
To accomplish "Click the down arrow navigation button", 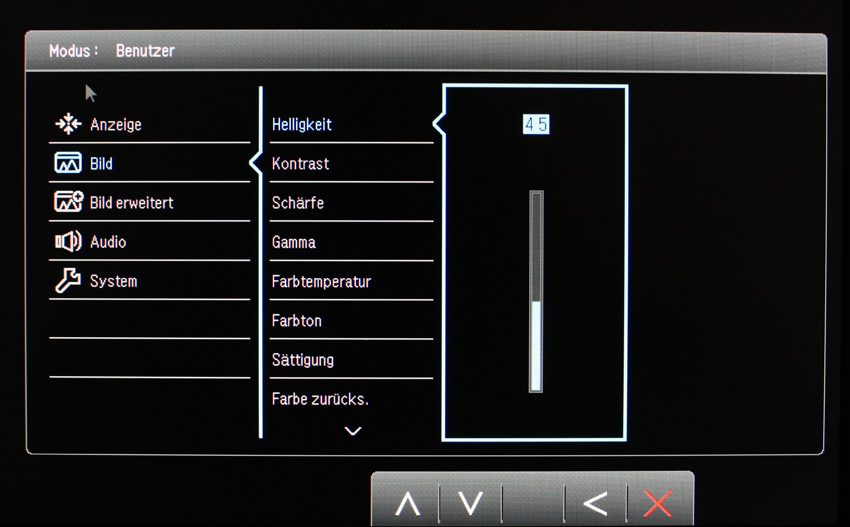I will 470,503.
